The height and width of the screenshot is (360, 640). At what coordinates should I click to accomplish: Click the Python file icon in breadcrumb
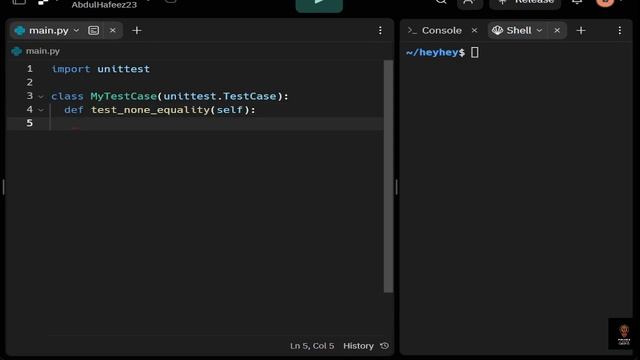click(17, 51)
